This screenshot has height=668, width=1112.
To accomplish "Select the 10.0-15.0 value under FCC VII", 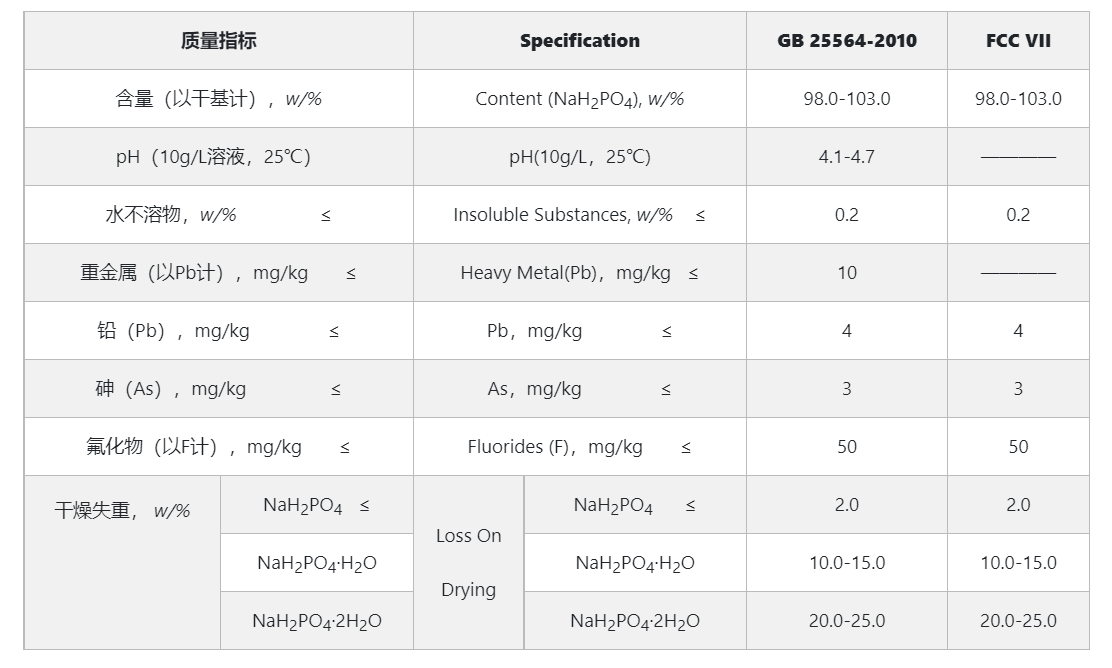I will (x=1018, y=563).
